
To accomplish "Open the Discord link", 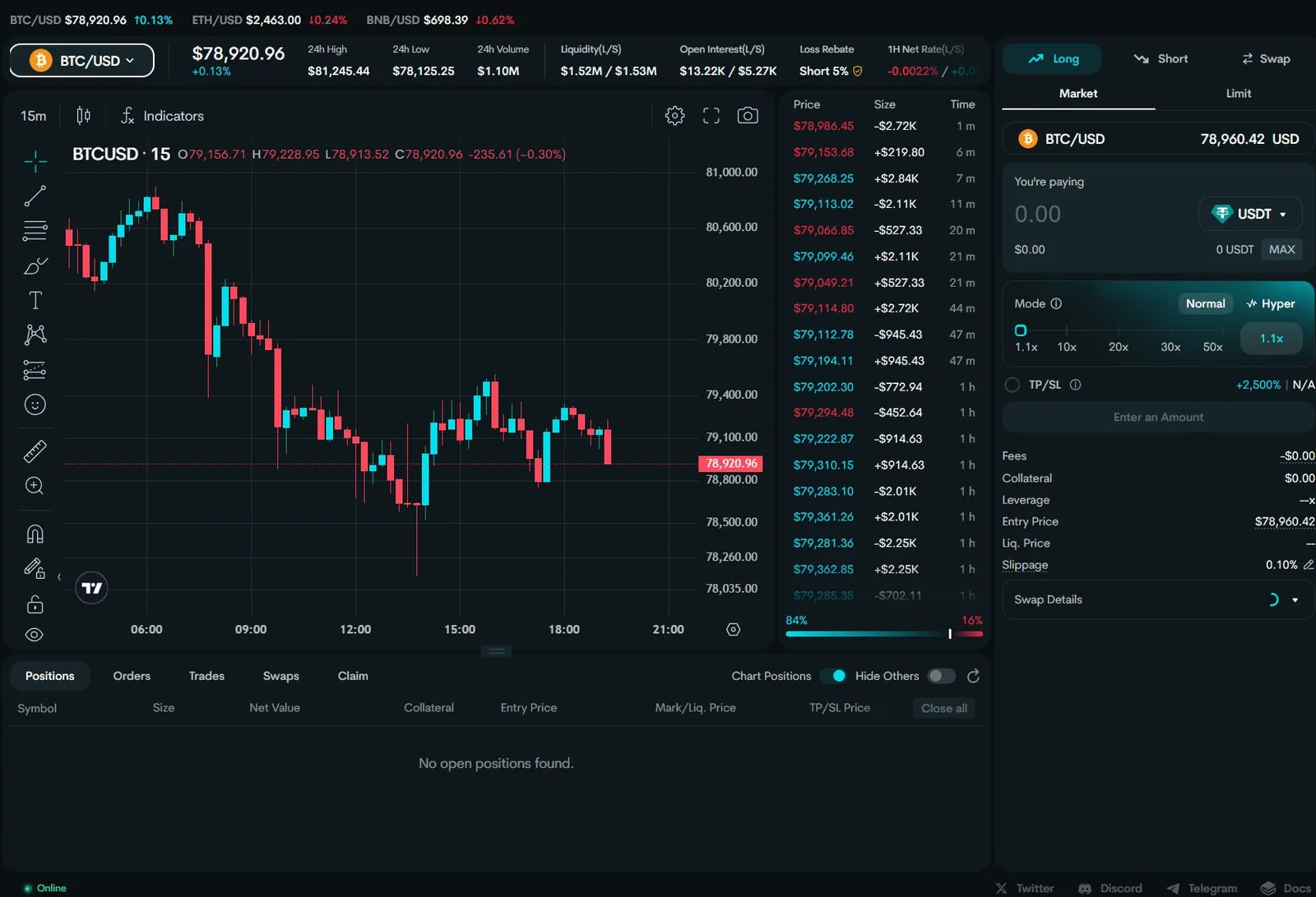I will pos(1110,888).
